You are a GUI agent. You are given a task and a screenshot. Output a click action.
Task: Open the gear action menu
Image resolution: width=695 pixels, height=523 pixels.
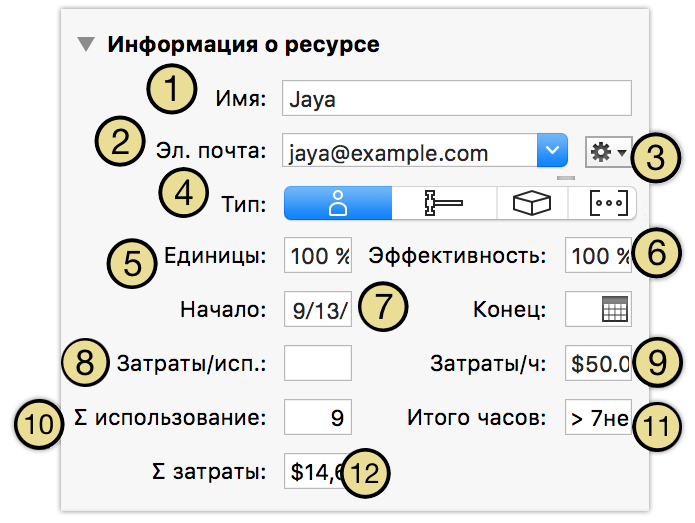pos(609,152)
